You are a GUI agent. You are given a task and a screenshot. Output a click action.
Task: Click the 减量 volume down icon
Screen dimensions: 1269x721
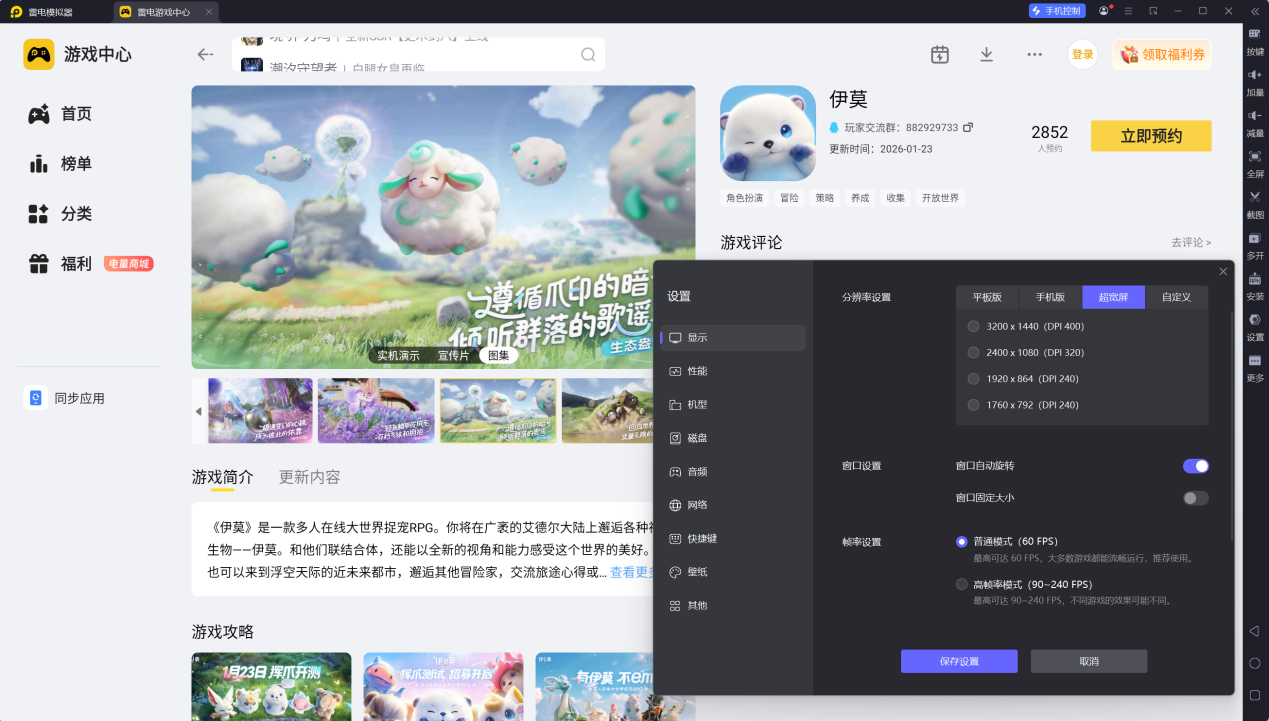click(x=1255, y=116)
